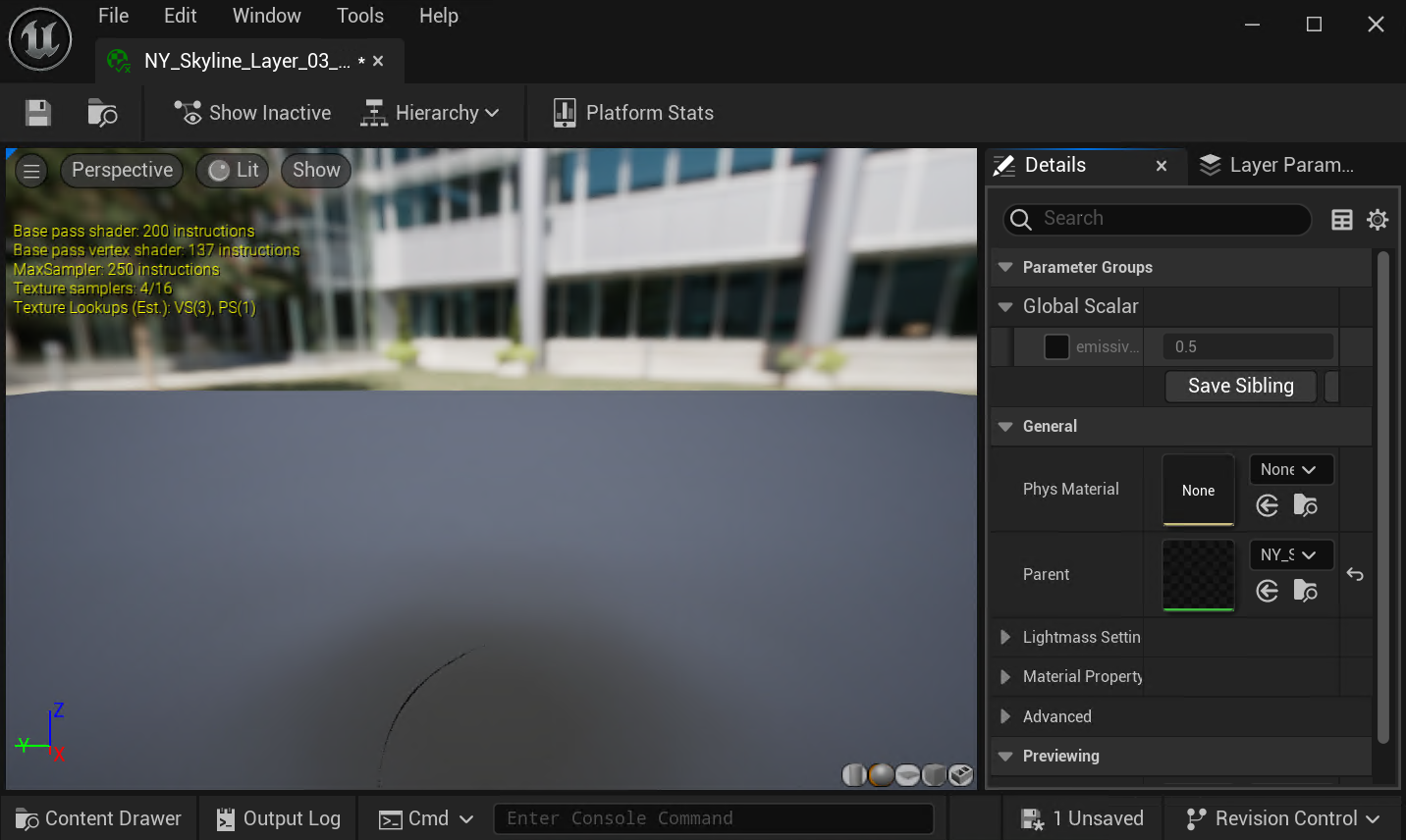The image size is (1406, 840).
Task: Use selected asset for Parent
Action: (x=1268, y=591)
